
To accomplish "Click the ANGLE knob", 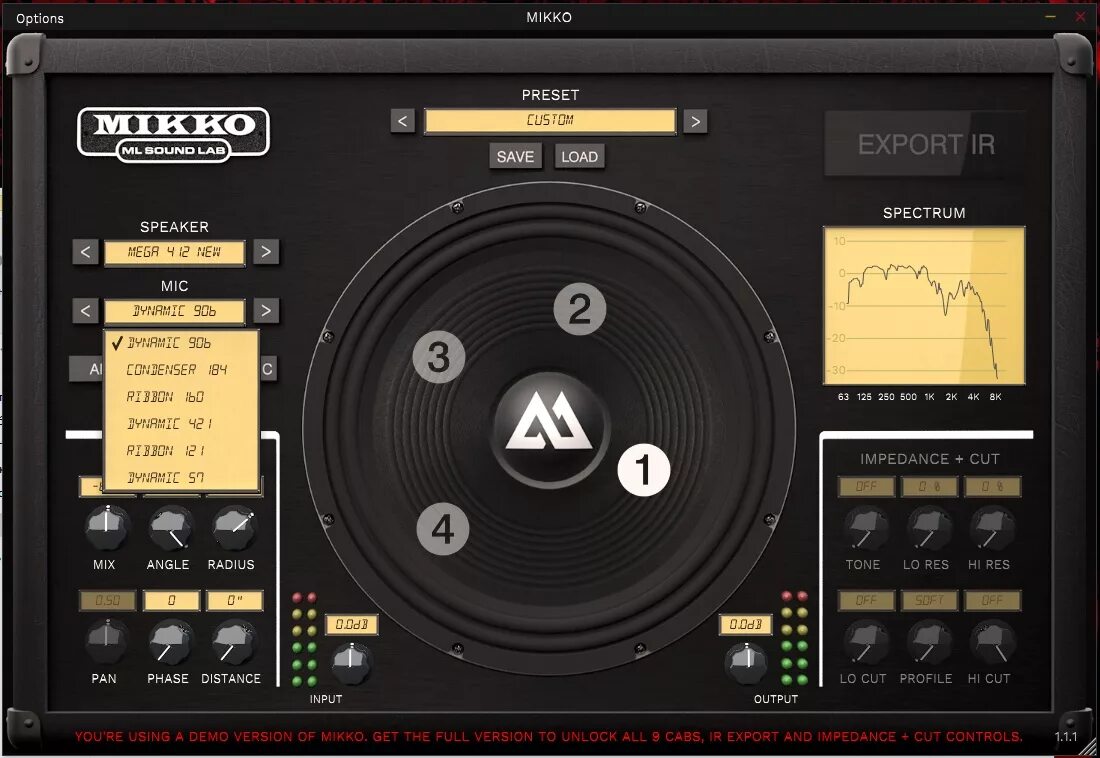I will point(170,528).
